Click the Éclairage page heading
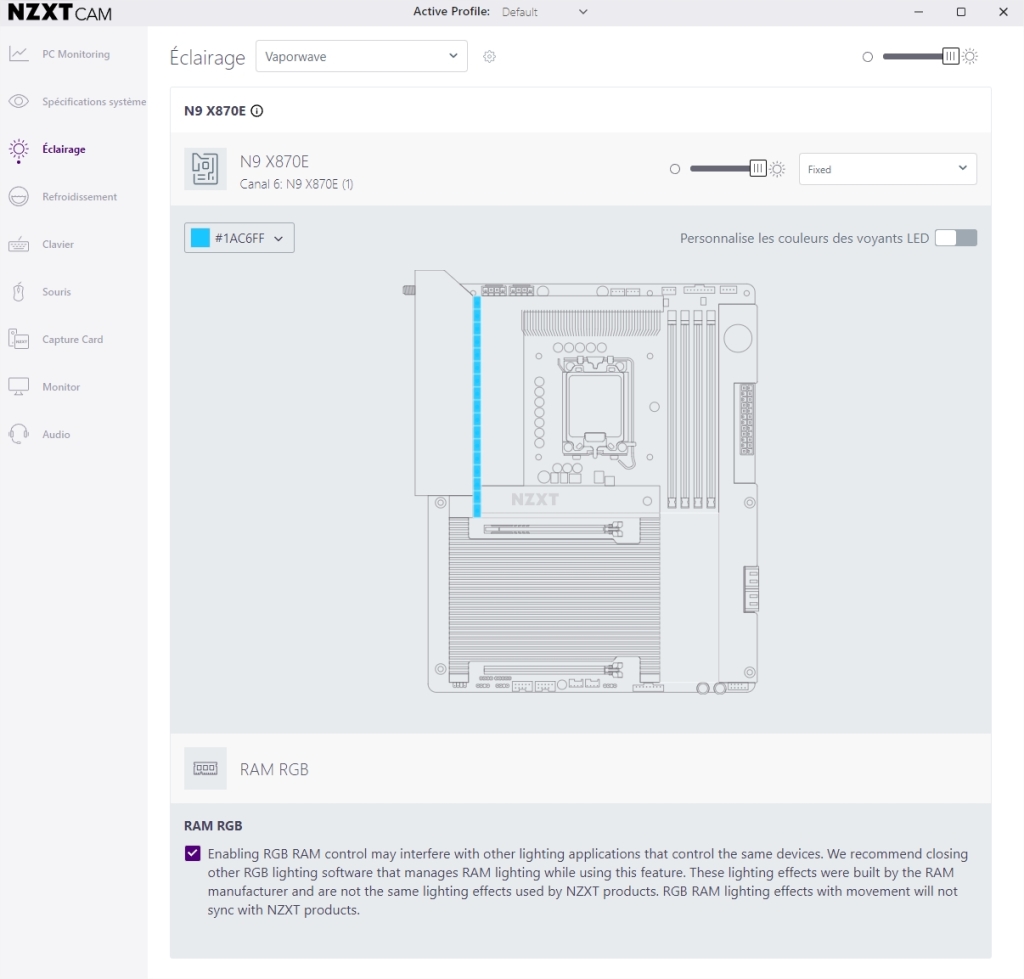Viewport: 1024px width, 979px height. point(208,57)
